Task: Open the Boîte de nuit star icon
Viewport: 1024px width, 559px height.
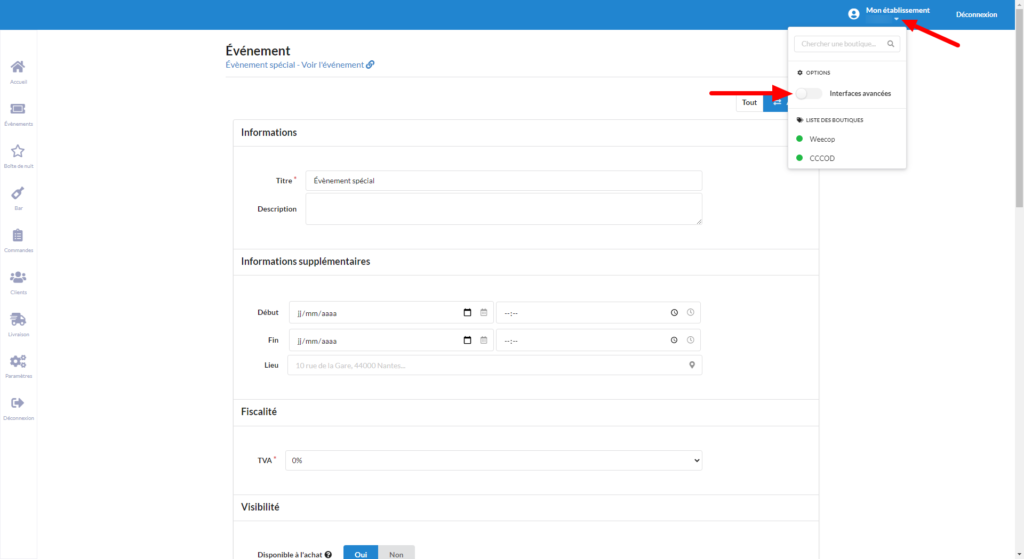Action: pyautogui.click(x=18, y=151)
